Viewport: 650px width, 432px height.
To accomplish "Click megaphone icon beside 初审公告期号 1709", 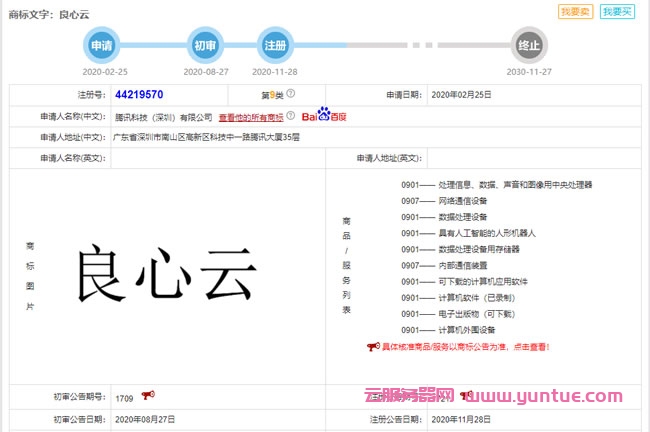I will coord(148,395).
